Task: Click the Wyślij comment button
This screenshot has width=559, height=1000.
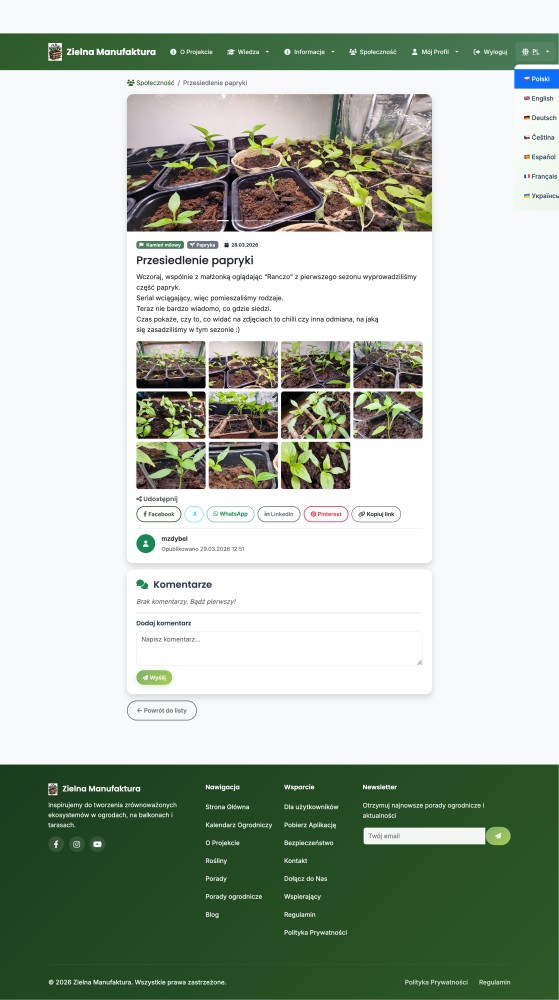Action: point(154,677)
